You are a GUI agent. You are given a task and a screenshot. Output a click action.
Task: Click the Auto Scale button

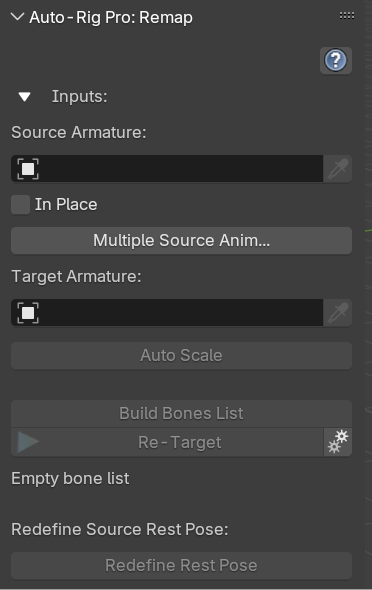[182, 356]
